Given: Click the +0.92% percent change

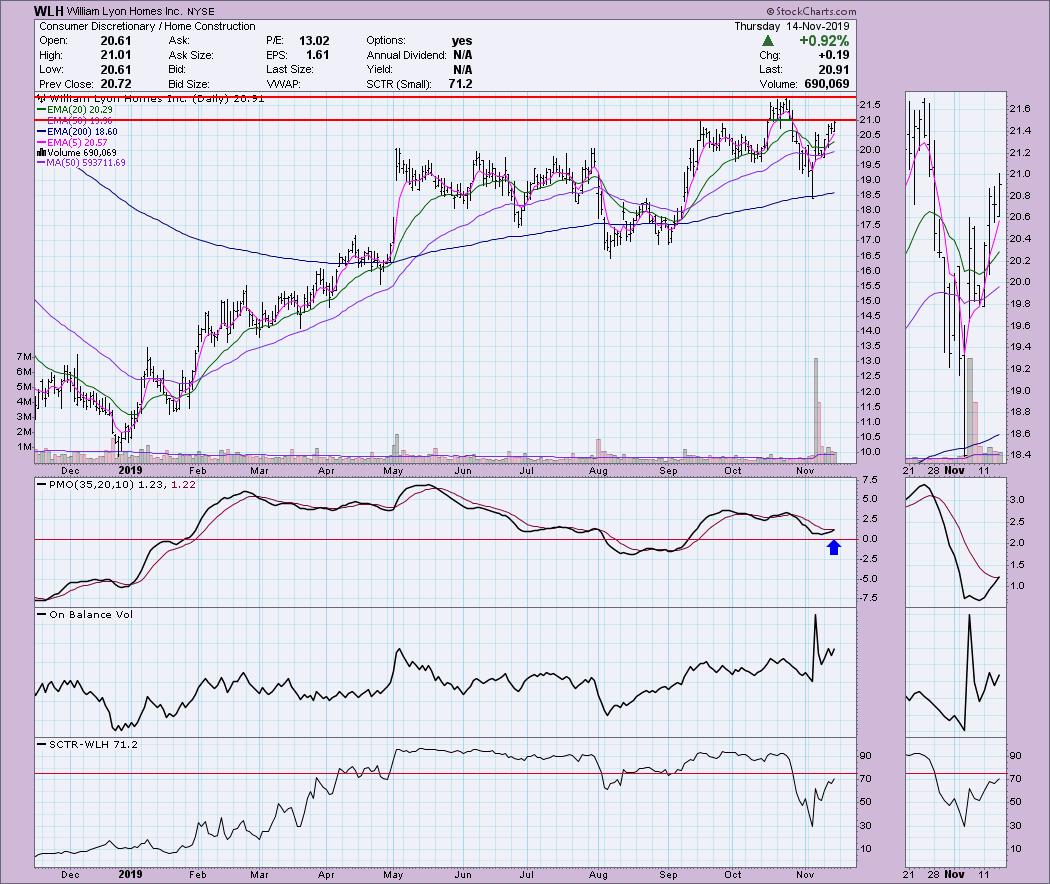Looking at the screenshot, I should tap(824, 41).
